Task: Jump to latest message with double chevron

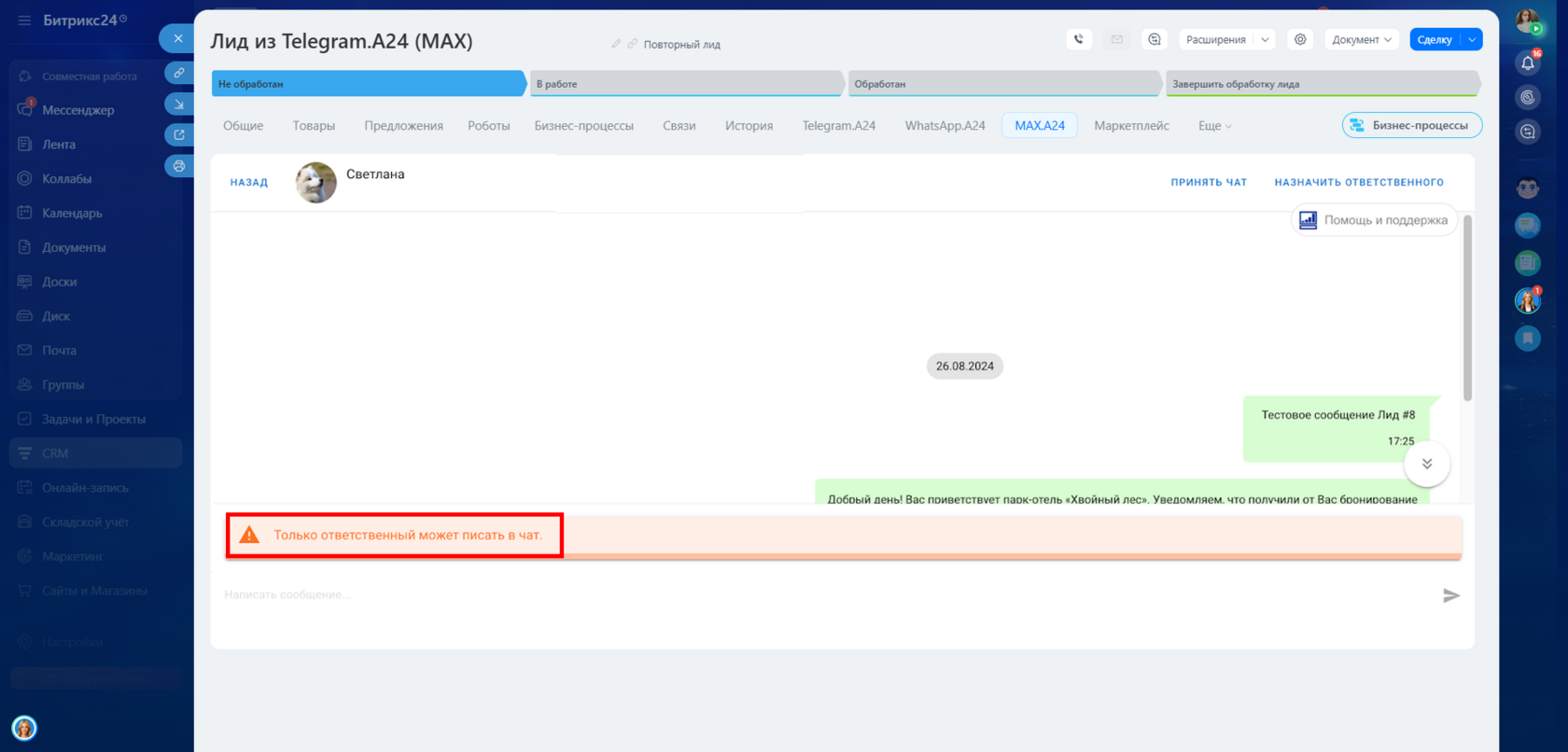Action: click(1427, 464)
